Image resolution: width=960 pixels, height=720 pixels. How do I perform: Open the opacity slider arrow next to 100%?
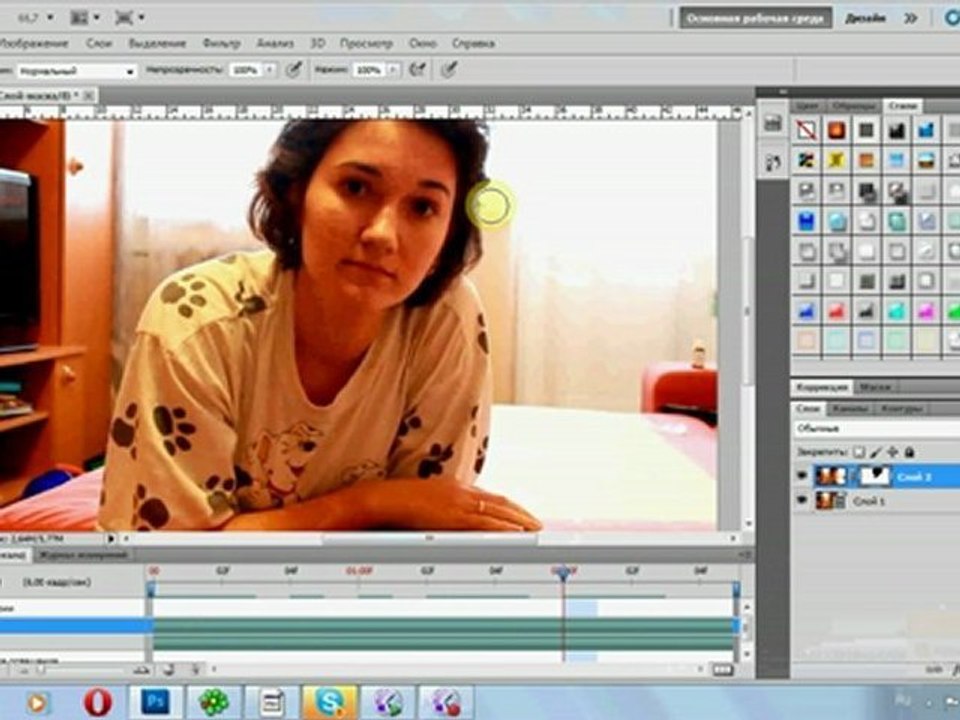point(270,70)
